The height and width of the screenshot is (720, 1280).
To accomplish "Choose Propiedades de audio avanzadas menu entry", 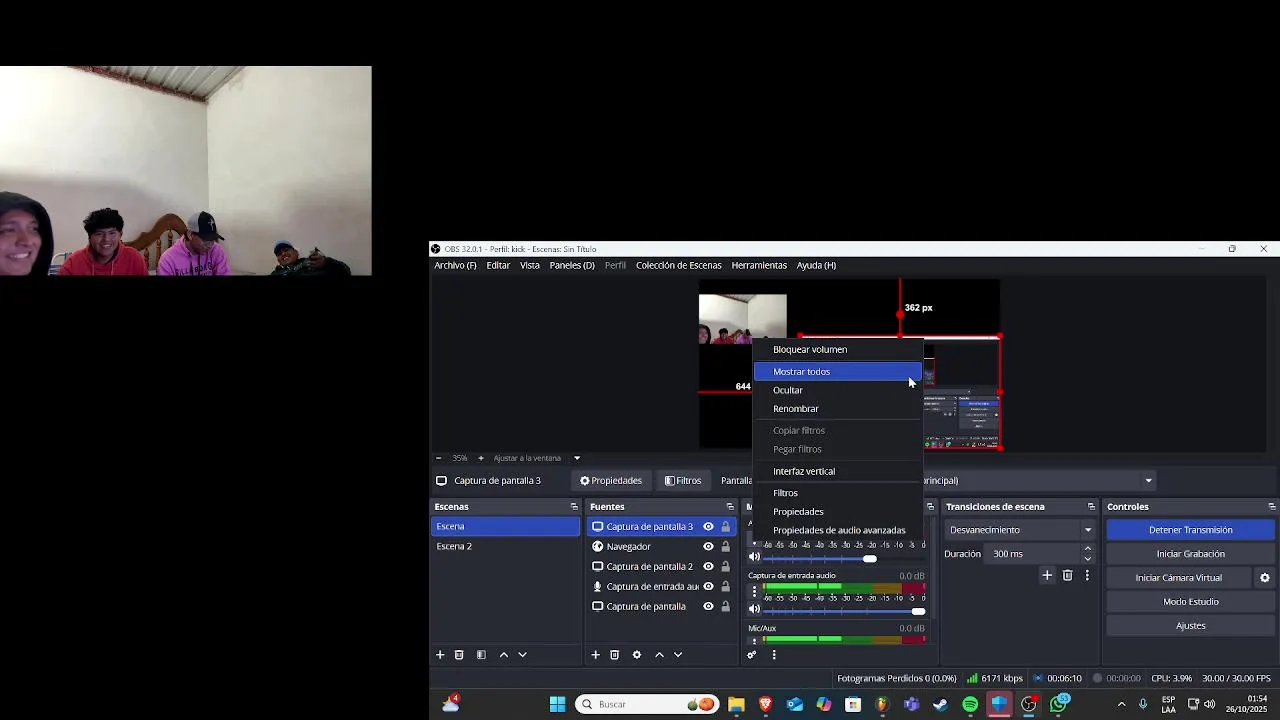I will 837,530.
